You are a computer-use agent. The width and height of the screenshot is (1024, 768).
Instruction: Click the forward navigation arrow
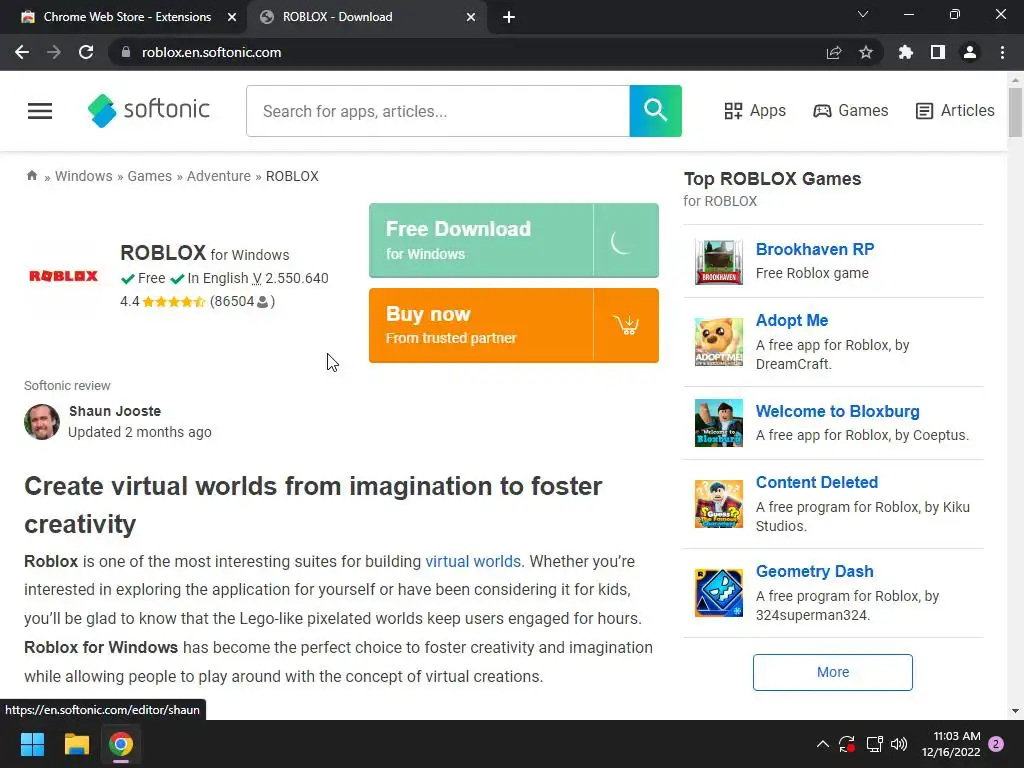click(x=54, y=52)
